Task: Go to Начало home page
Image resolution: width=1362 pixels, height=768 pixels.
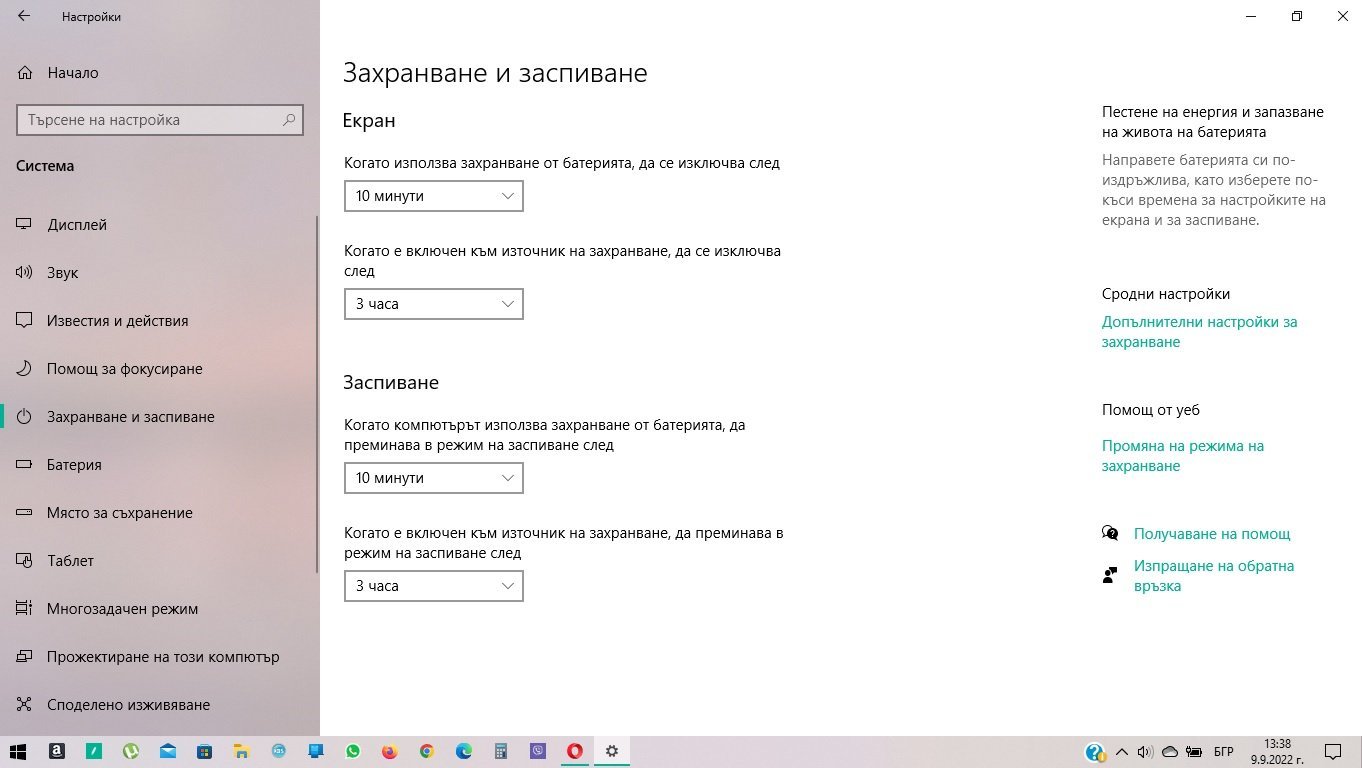Action: click(x=72, y=73)
